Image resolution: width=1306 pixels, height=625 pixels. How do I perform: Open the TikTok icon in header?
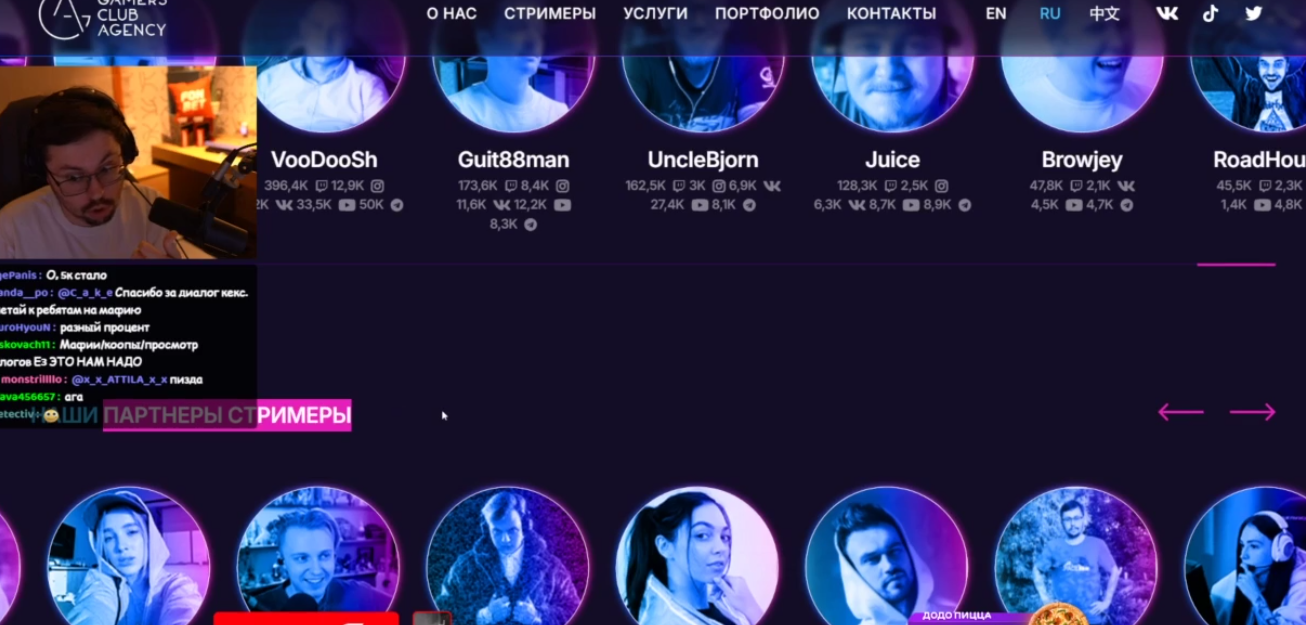coord(1210,13)
